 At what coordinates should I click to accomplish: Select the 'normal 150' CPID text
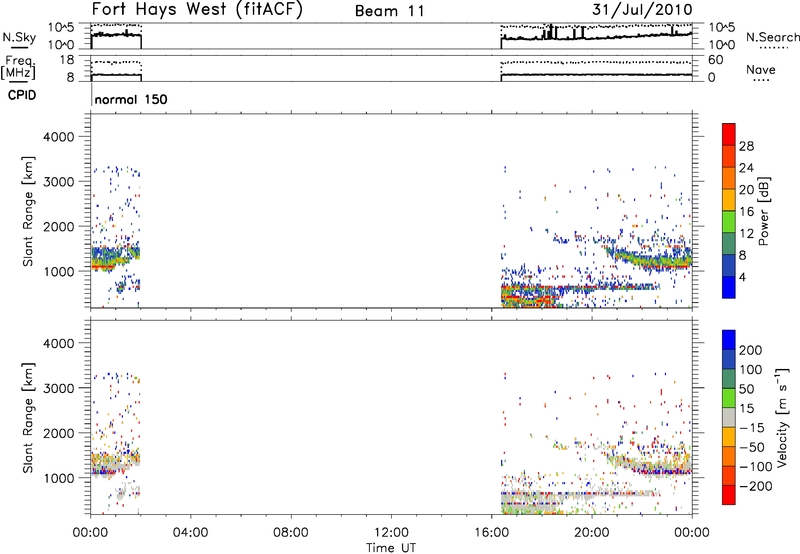(131, 99)
